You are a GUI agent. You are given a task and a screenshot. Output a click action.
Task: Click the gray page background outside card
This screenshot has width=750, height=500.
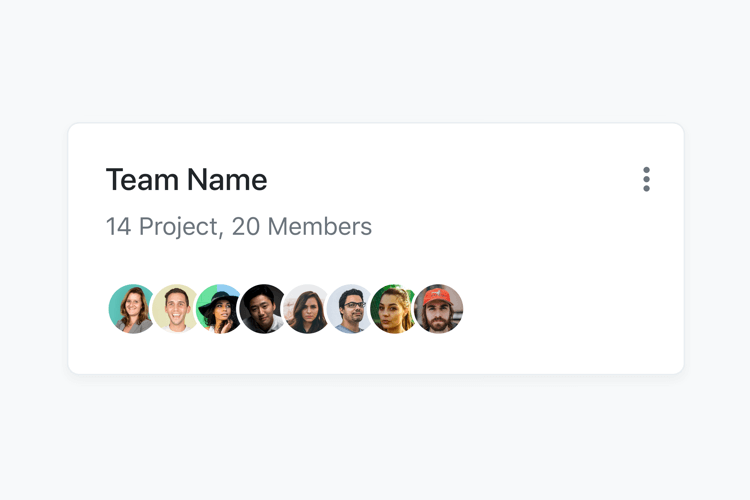(375, 440)
